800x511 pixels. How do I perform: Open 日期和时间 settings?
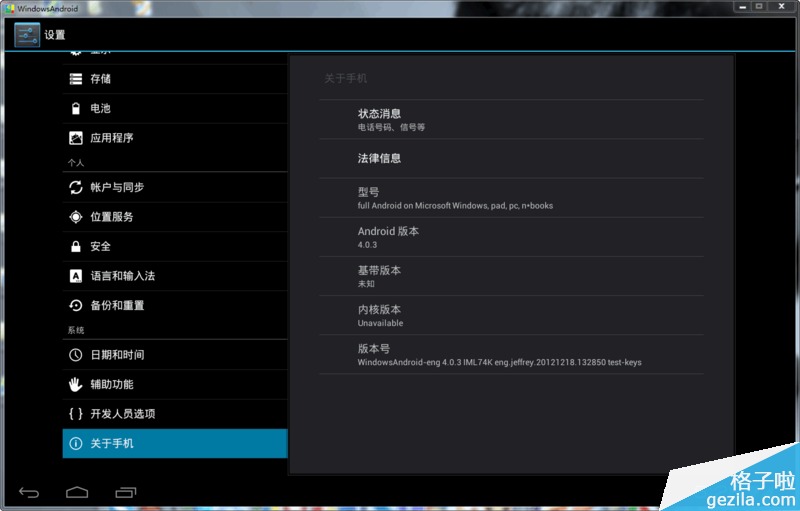tap(175, 355)
